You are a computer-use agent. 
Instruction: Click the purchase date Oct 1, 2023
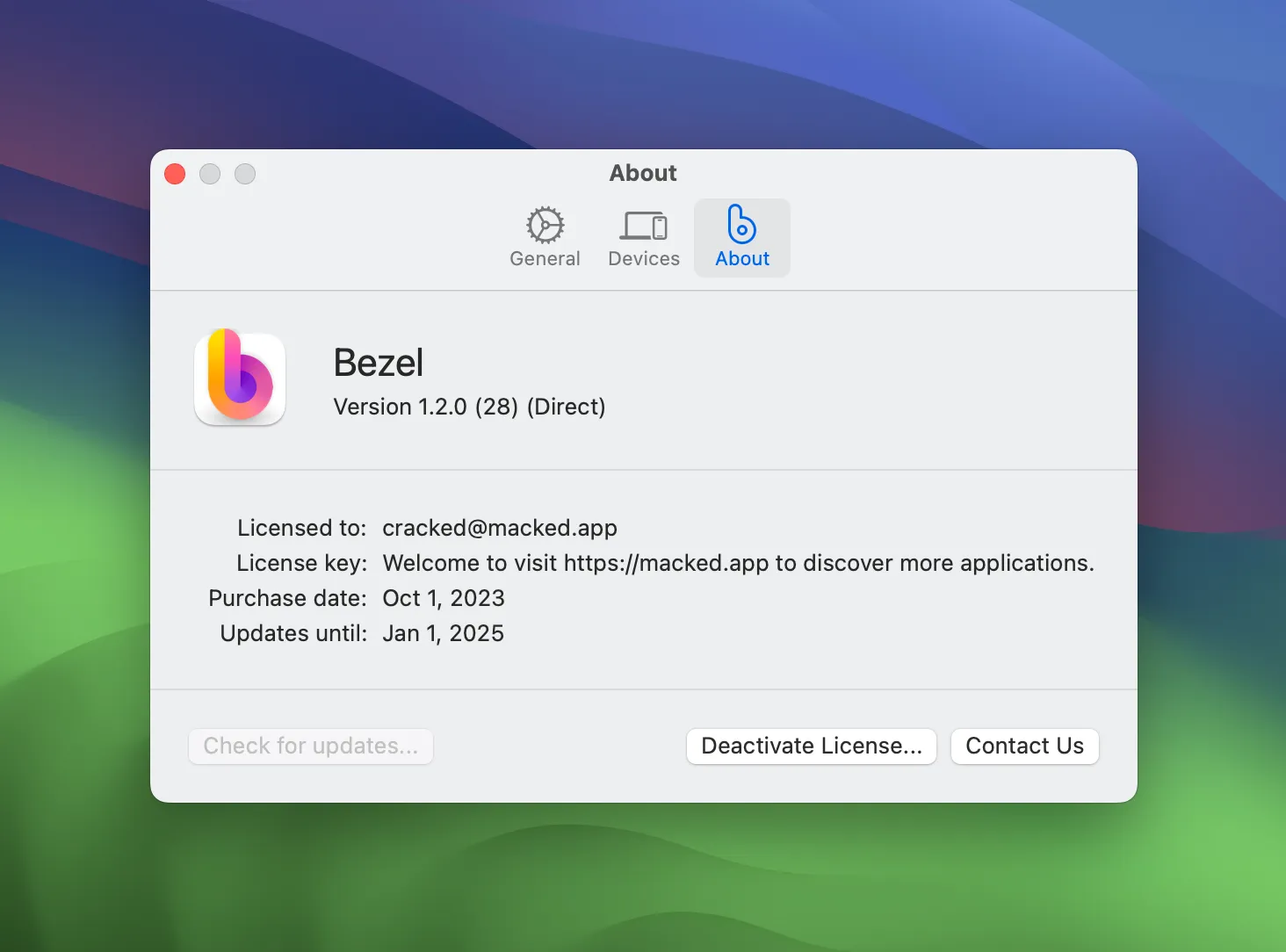(444, 598)
